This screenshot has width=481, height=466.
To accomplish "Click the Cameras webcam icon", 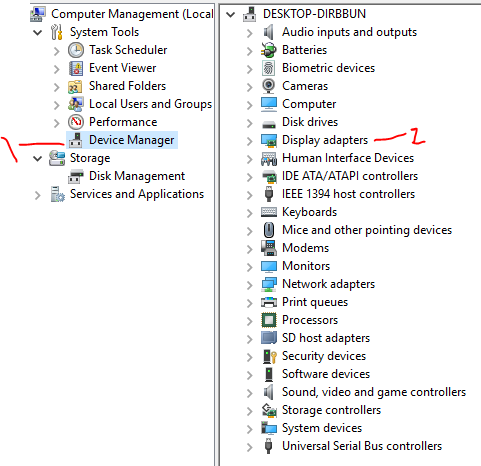I will [269, 86].
